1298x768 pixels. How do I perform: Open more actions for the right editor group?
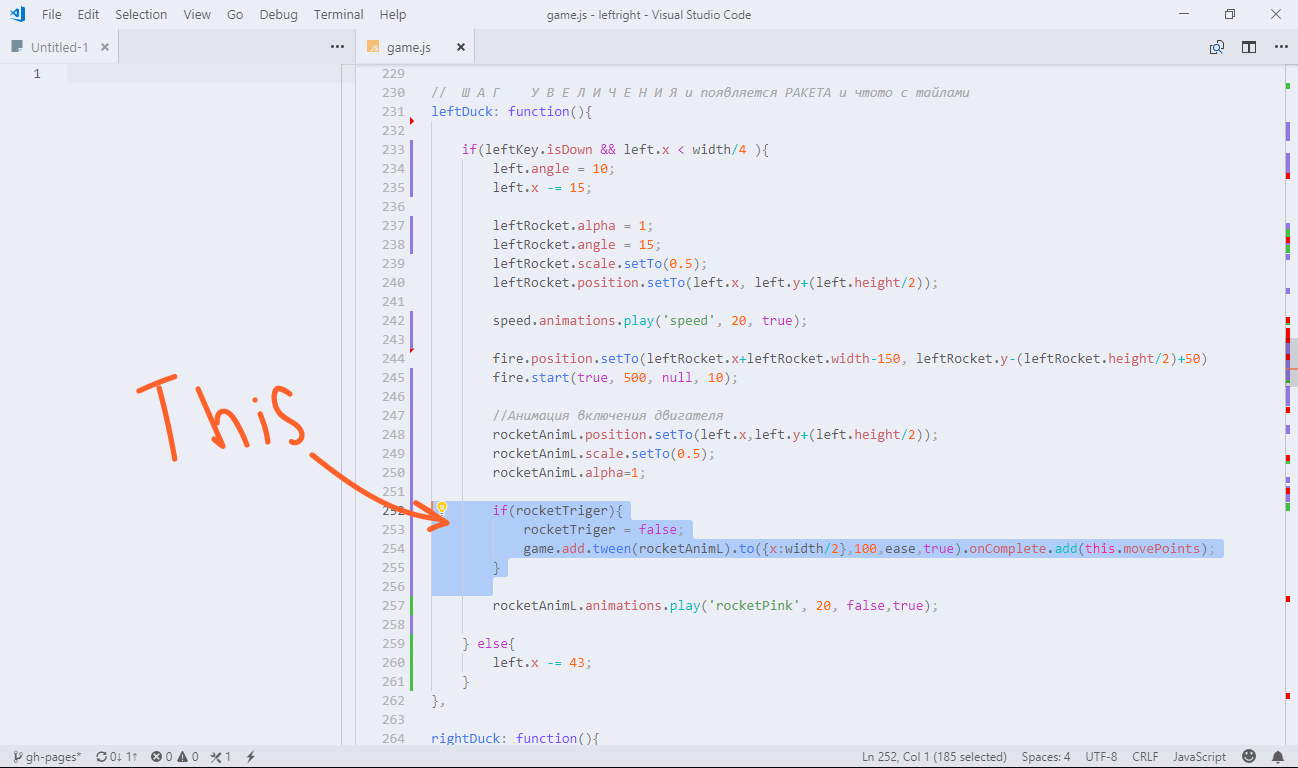(x=1281, y=47)
